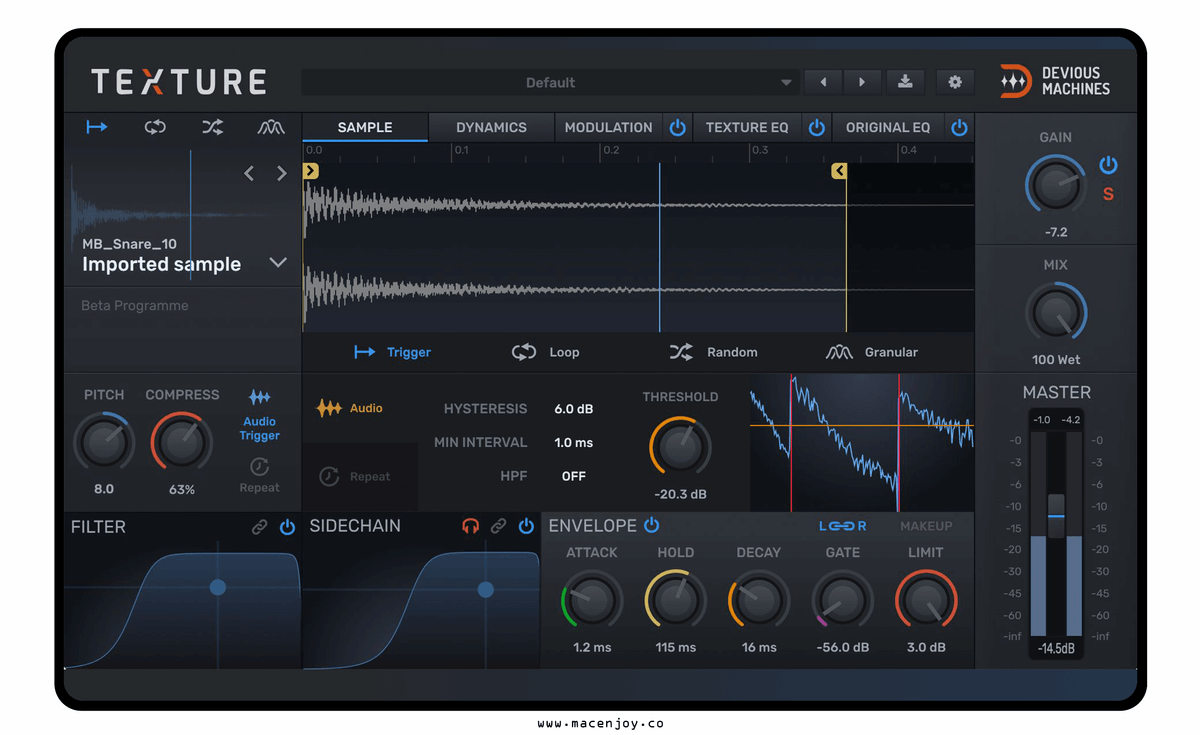
Task: Click the Sidechain curve control point
Action: [486, 589]
